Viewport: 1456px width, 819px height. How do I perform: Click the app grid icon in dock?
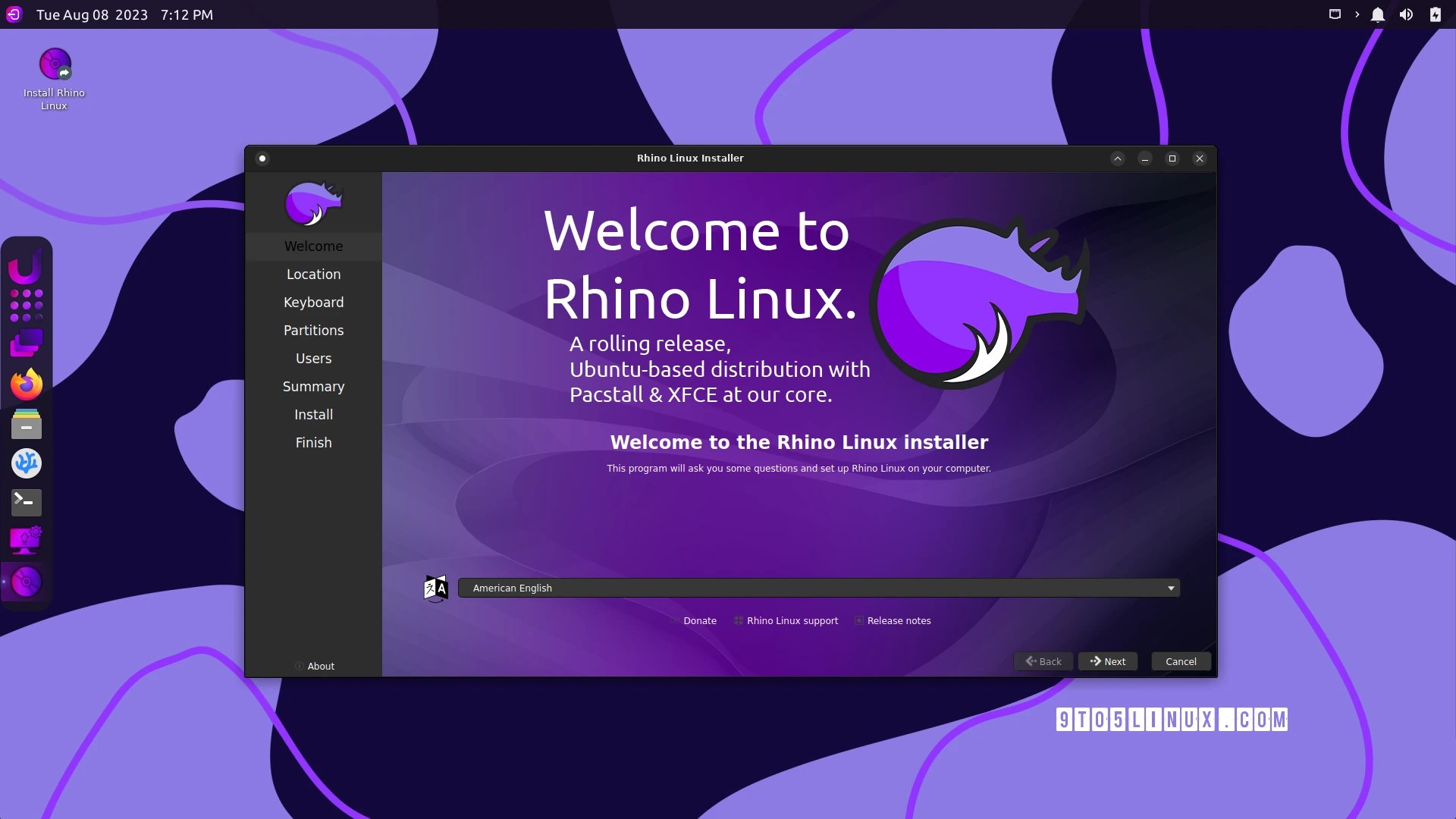[27, 303]
